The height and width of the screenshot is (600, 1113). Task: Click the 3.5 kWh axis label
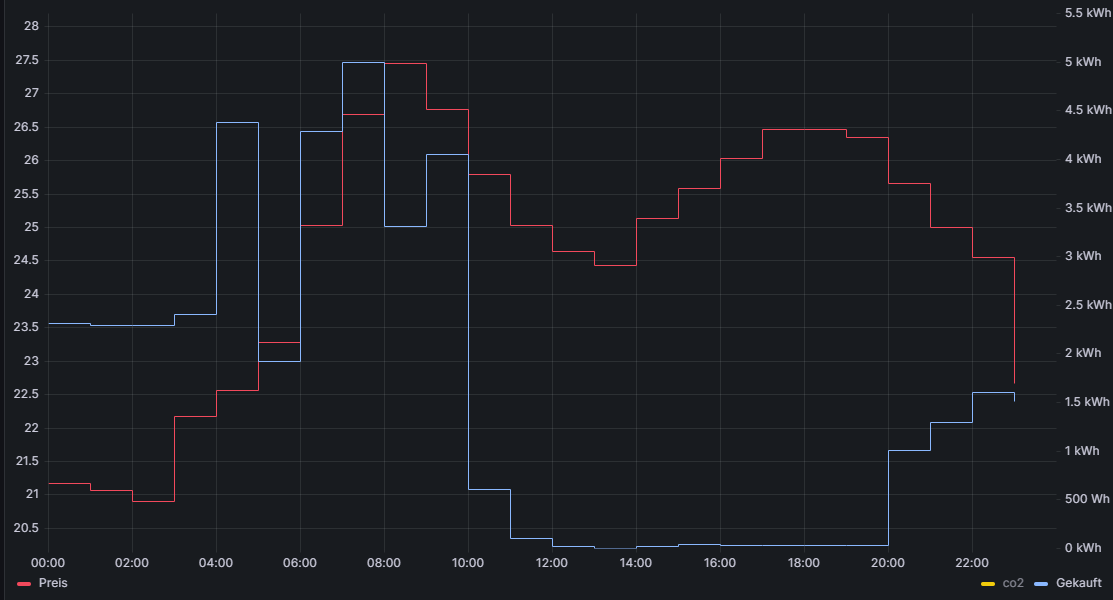coord(1088,207)
